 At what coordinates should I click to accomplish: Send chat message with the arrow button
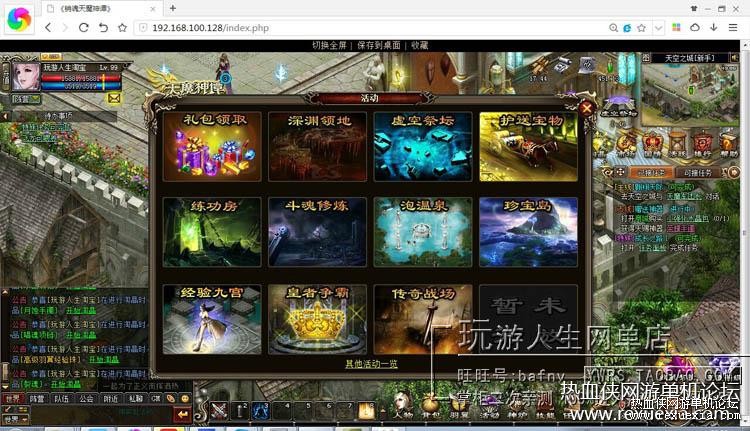point(182,414)
